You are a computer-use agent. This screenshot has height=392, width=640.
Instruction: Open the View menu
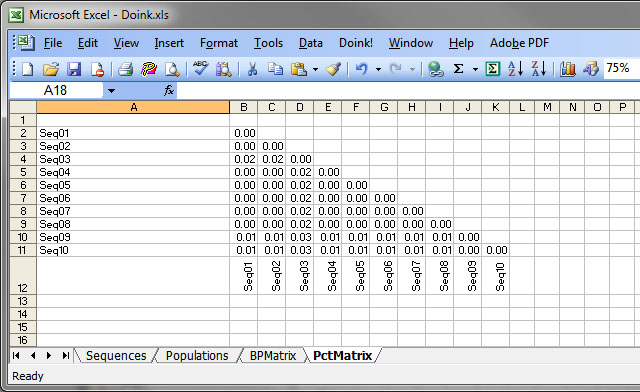coord(126,43)
